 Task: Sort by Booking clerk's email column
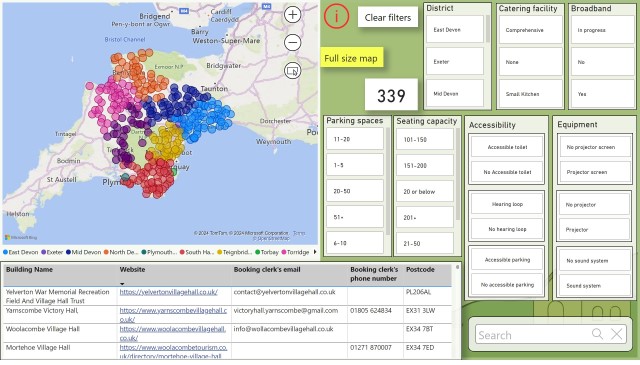click(x=267, y=269)
